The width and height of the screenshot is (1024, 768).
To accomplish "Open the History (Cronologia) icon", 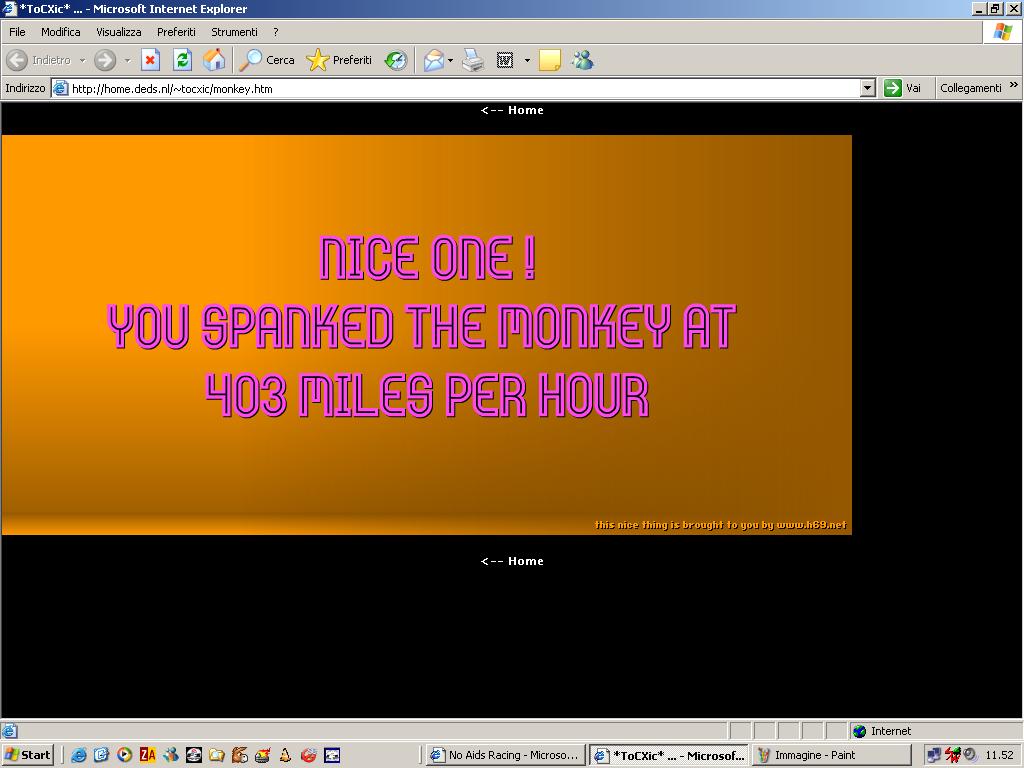I will pos(396,60).
